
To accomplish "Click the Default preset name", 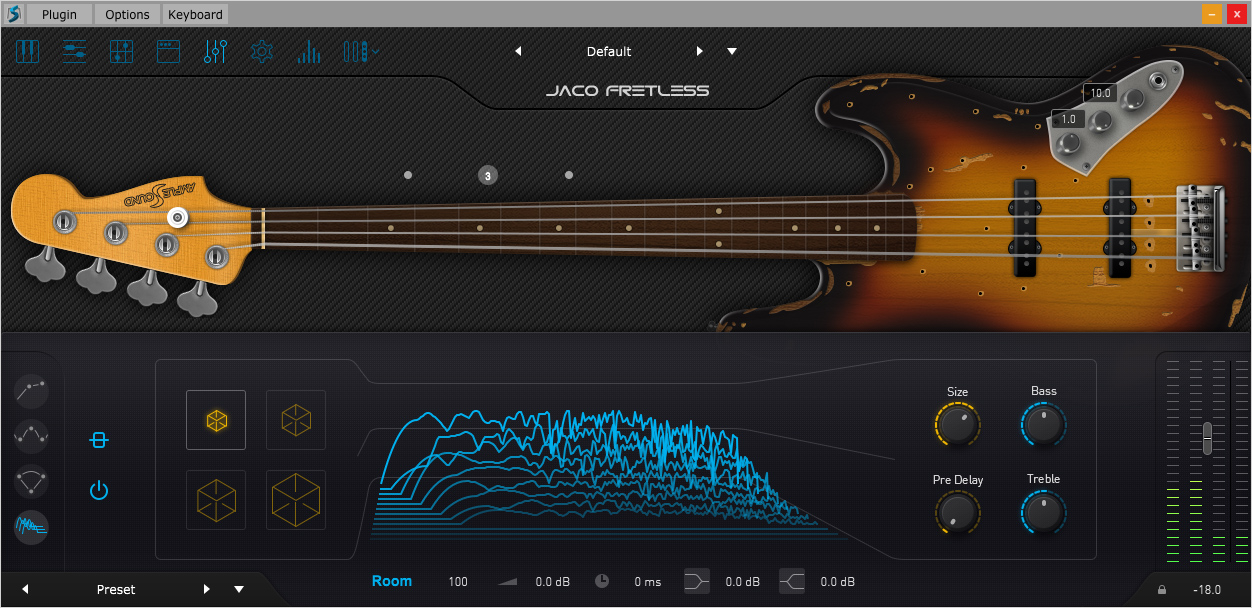I will [609, 51].
